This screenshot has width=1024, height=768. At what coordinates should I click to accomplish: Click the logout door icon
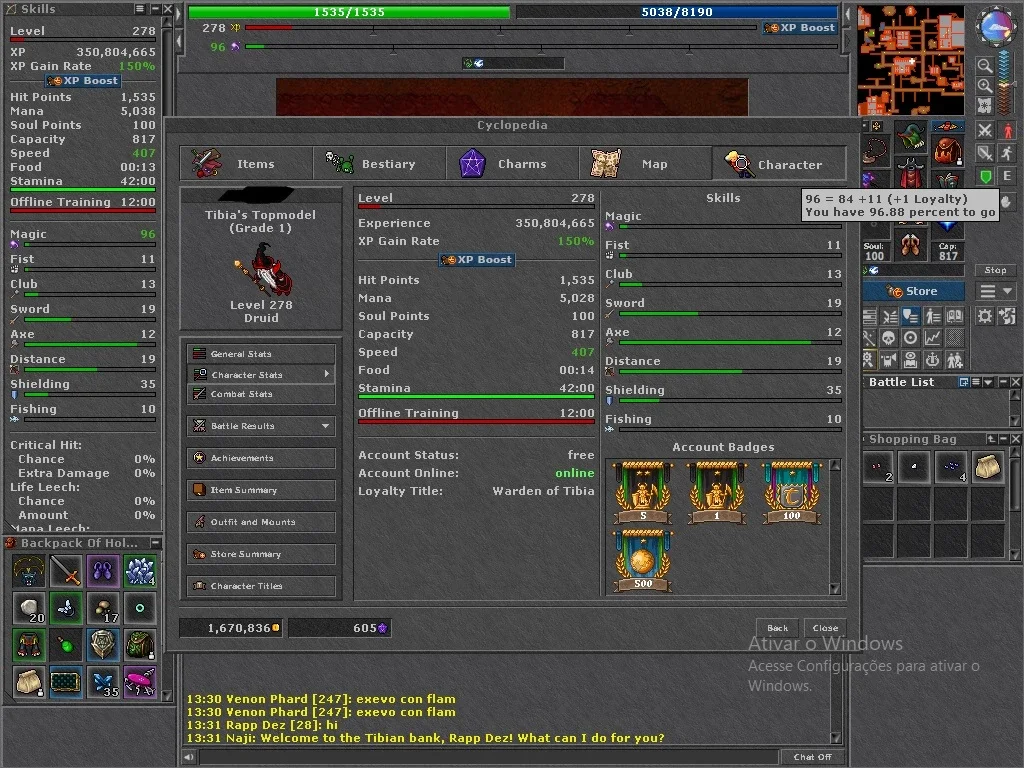point(1007,317)
